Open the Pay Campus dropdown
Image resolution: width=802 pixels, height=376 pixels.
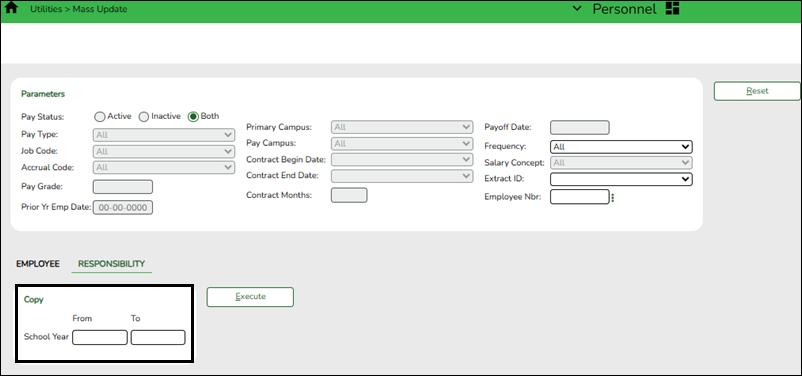[x=402, y=144]
